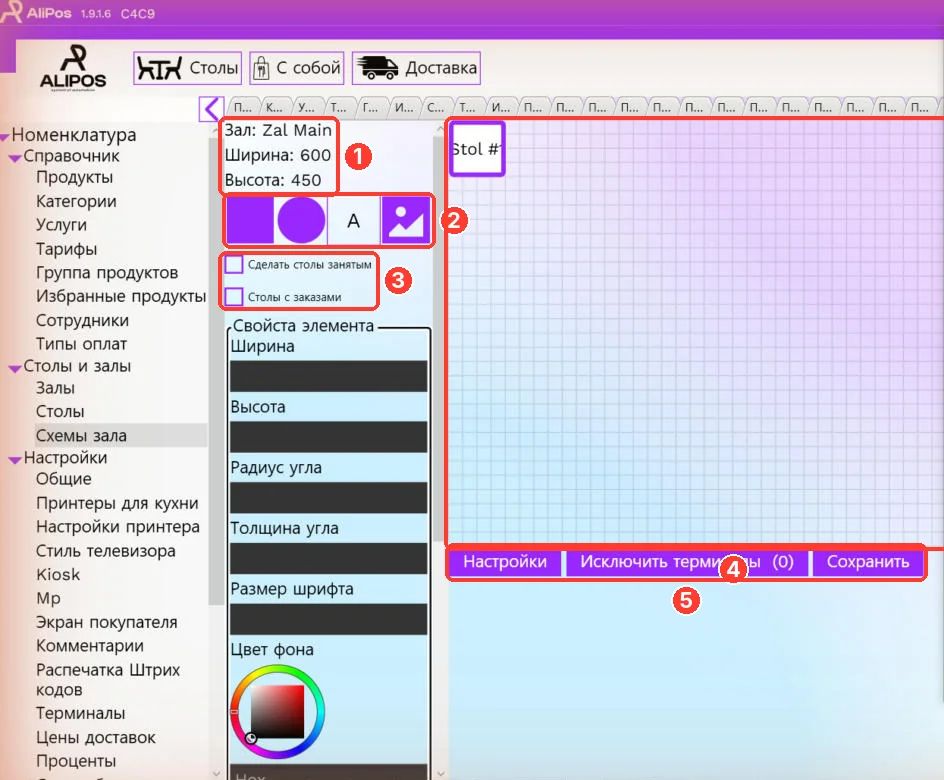Viewport: 944px width, 780px height.
Task: Select Kiosk in the sidebar
Action: (58, 575)
